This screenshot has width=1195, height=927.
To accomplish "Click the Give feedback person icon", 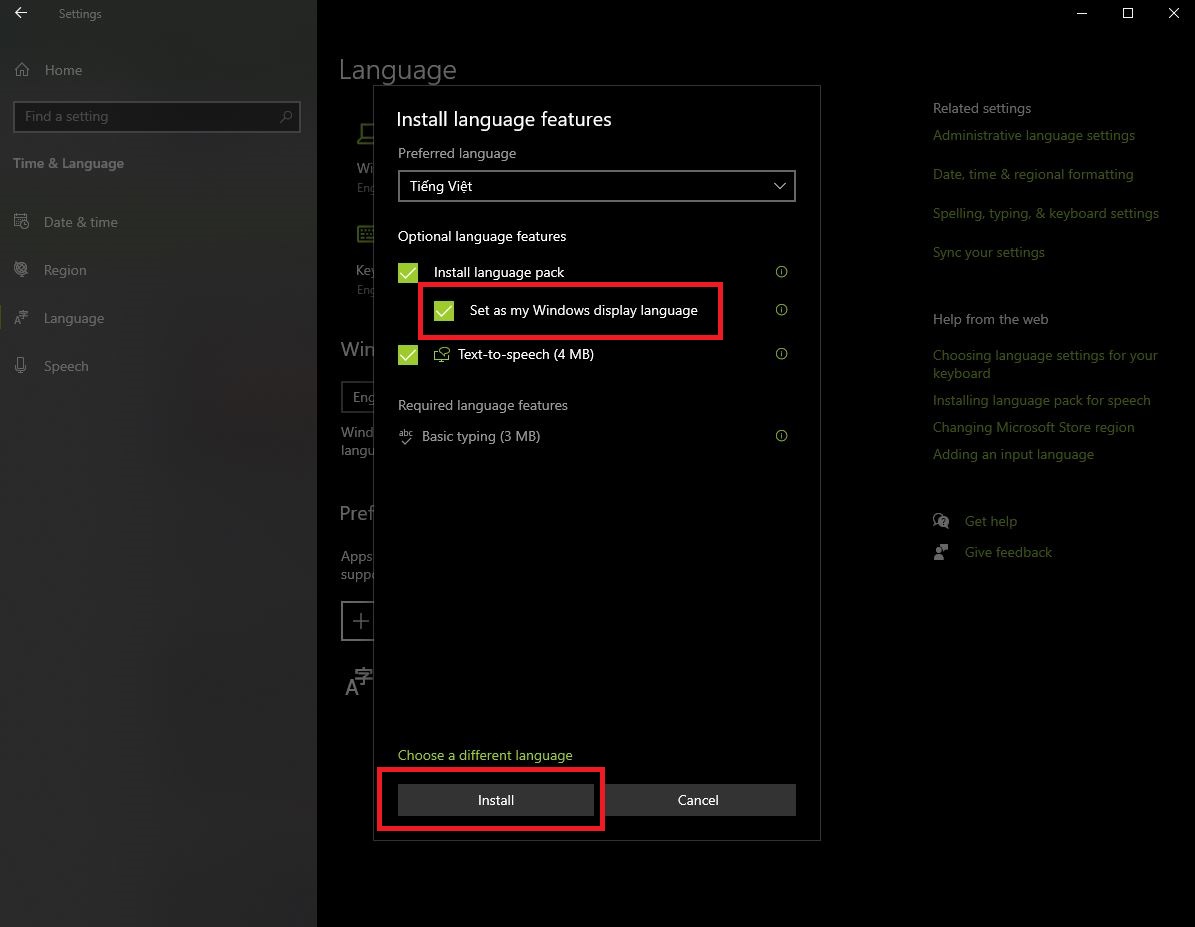I will pos(941,552).
